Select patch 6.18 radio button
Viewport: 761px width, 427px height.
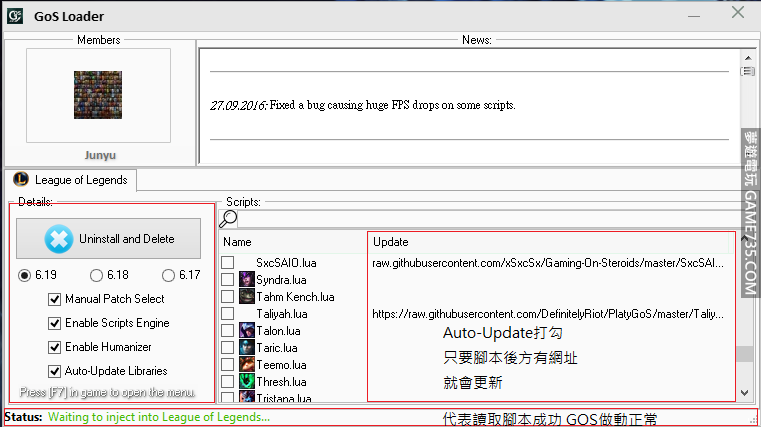pyautogui.click(x=96, y=276)
